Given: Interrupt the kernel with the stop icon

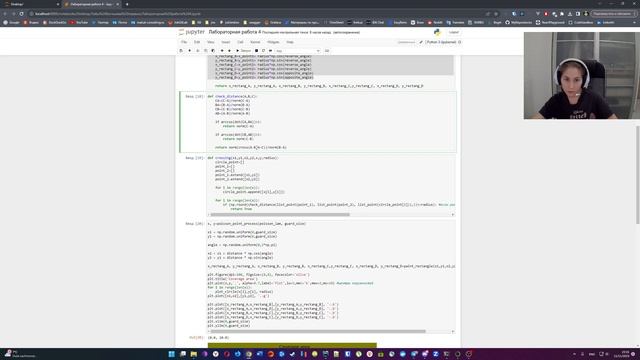Looking at the screenshot, I should click(256, 51).
